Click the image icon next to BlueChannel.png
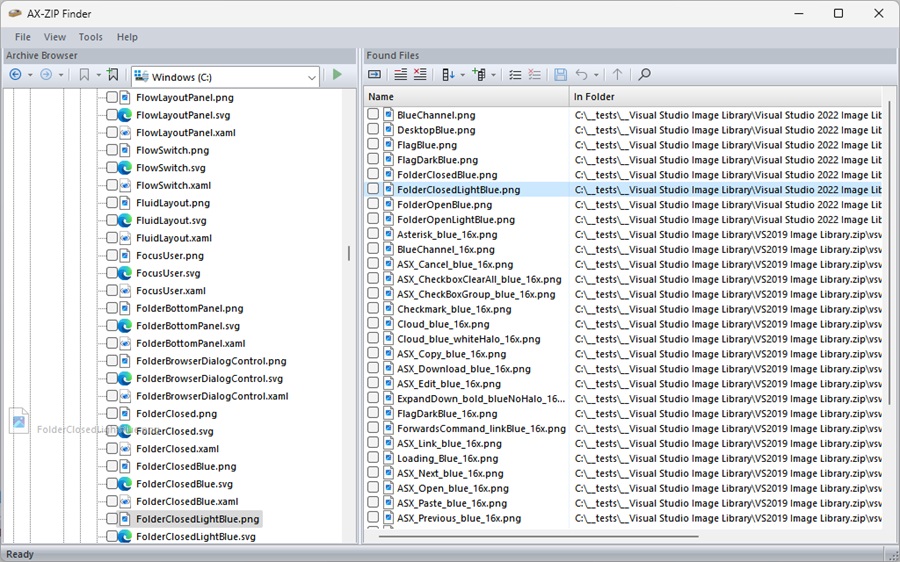This screenshot has height=562, width=900. click(x=389, y=115)
